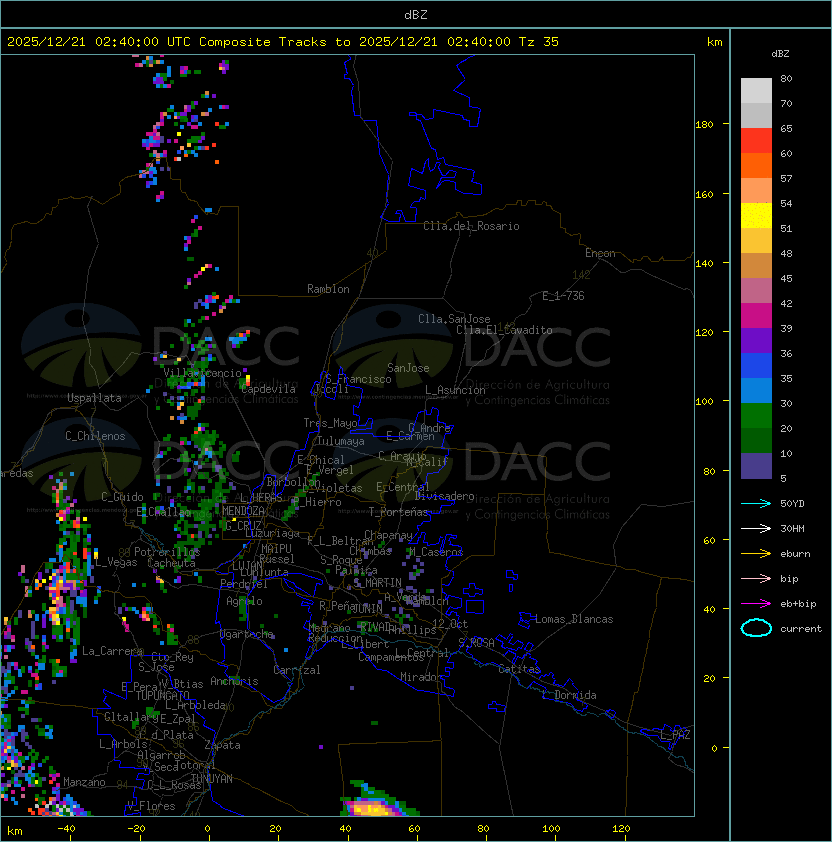This screenshot has height=842, width=832.
Task: Click the magenta eb+bip arrow legend icon
Action: [x=756, y=604]
